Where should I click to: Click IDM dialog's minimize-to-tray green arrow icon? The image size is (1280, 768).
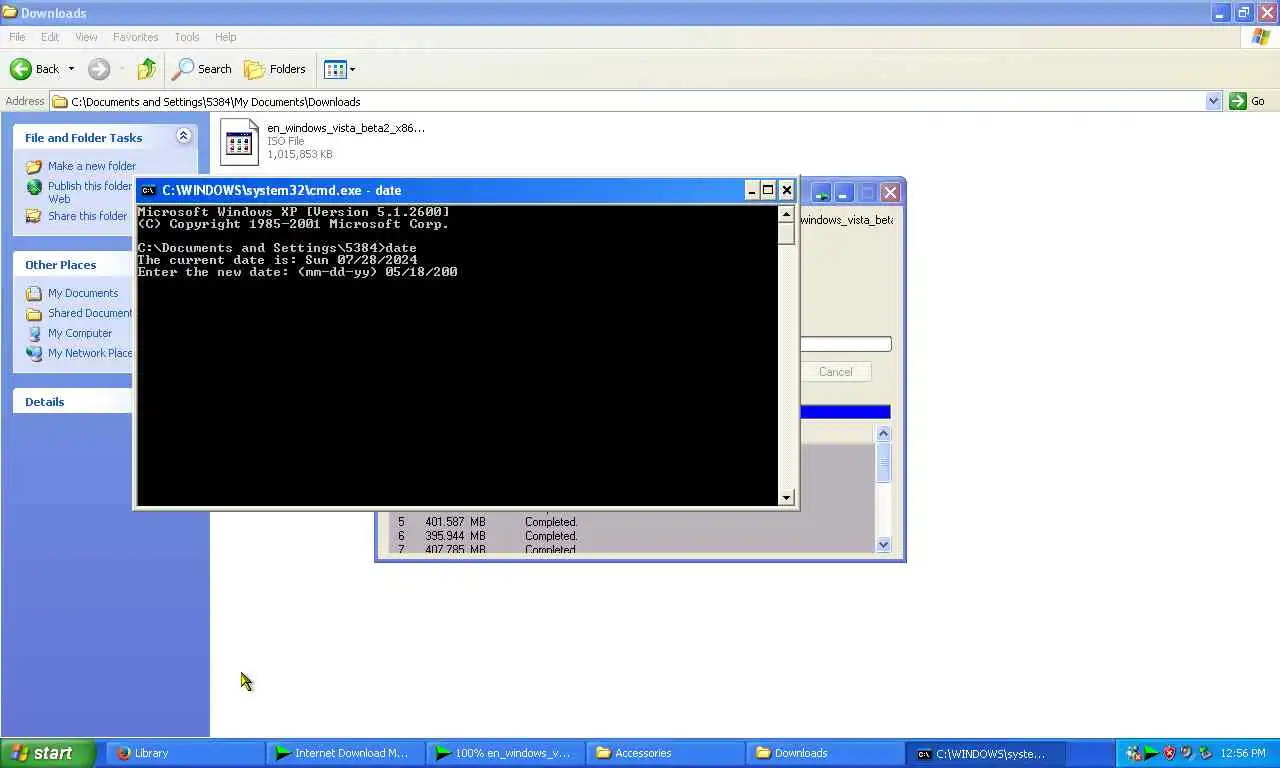[x=821, y=192]
